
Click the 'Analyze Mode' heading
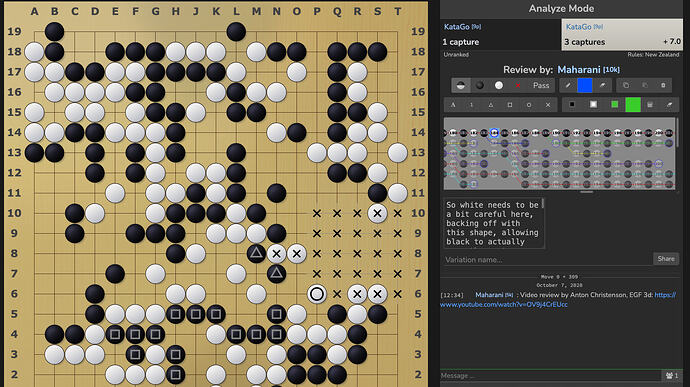click(561, 8)
